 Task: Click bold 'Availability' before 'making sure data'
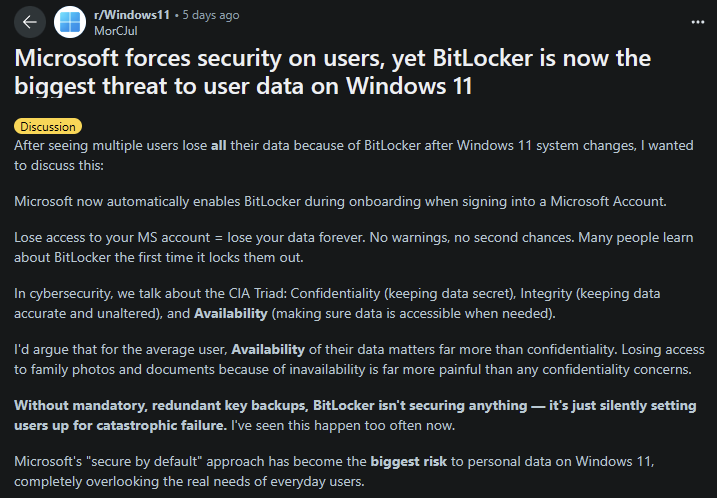point(231,314)
